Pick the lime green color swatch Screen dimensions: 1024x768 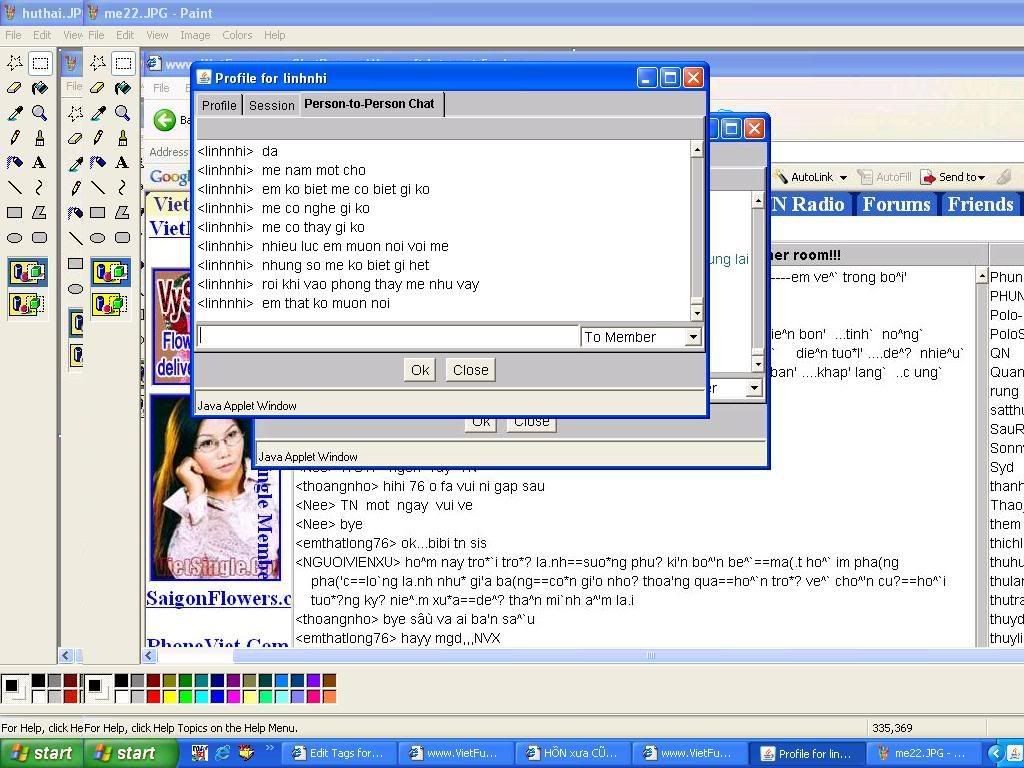click(185, 696)
